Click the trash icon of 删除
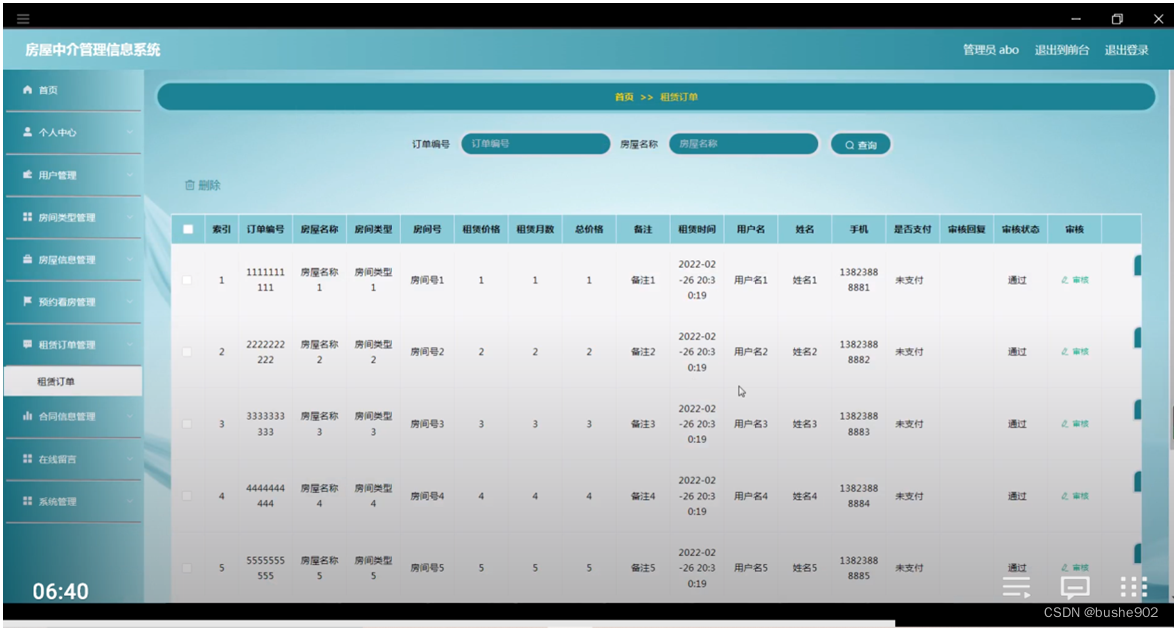Screen dimensions: 1174x628 pyautogui.click(x=189, y=185)
